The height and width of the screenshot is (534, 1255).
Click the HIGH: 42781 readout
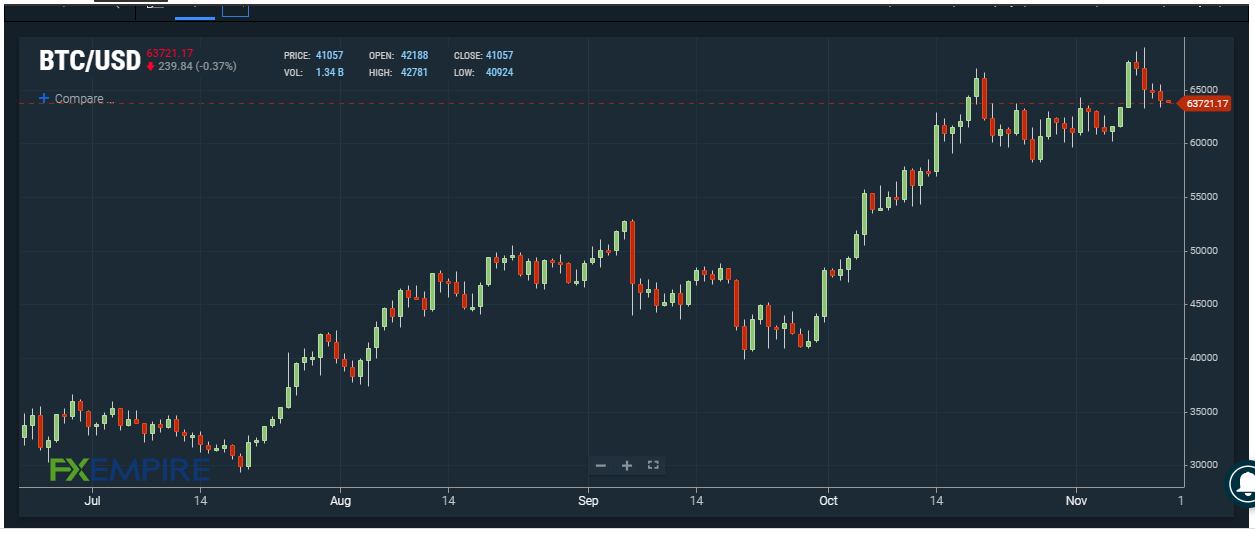click(398, 72)
